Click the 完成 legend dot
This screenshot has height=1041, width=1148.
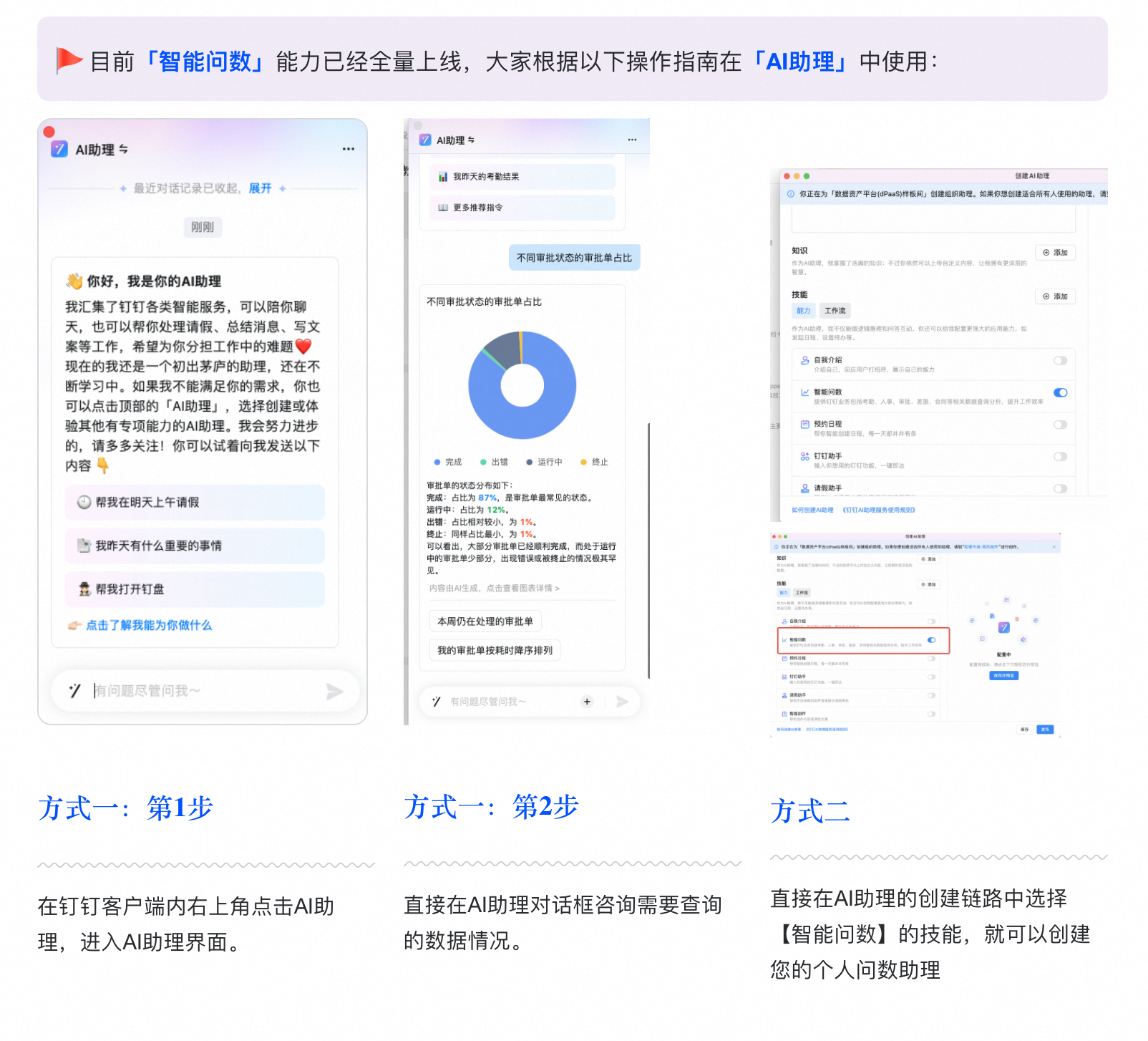[437, 462]
